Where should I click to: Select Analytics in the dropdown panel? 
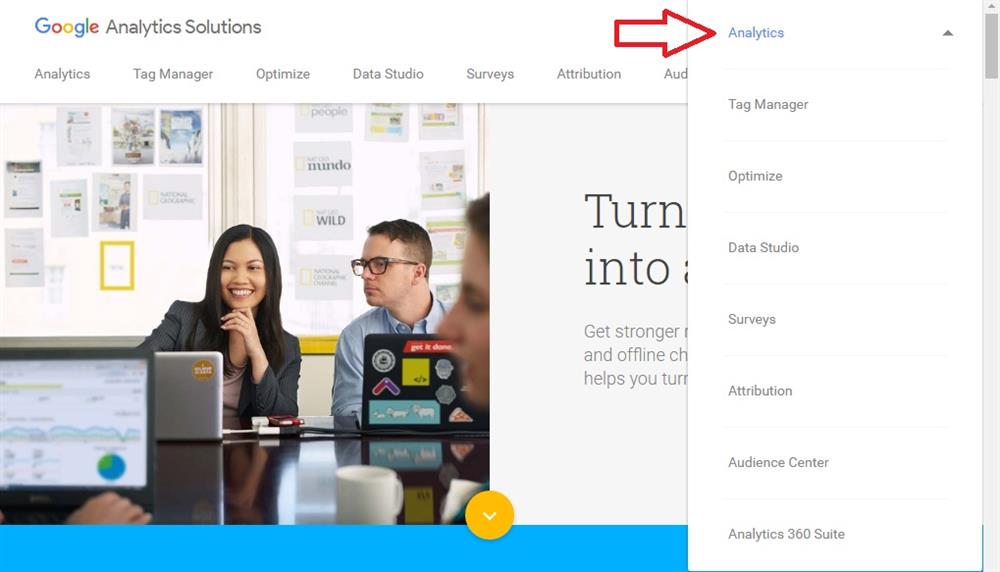click(756, 33)
